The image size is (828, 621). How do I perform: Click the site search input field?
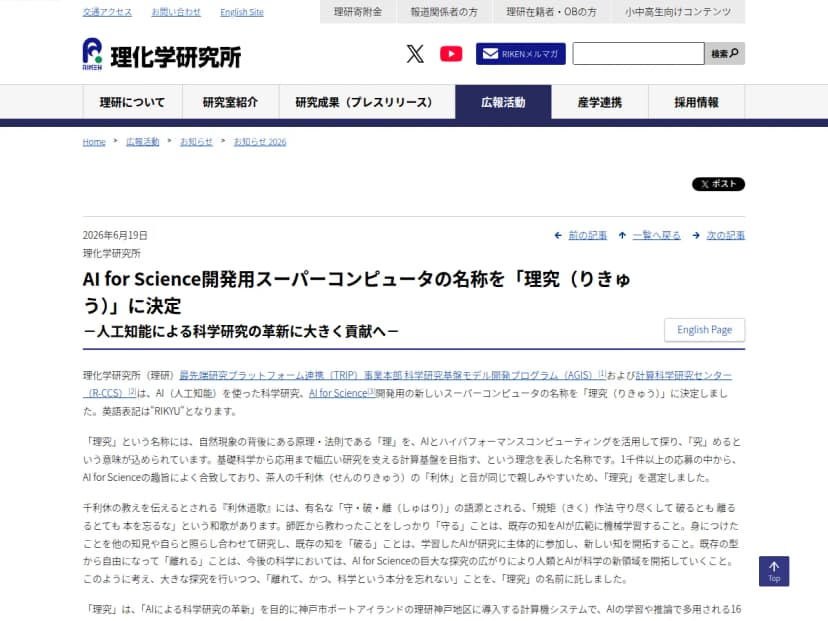pos(638,54)
